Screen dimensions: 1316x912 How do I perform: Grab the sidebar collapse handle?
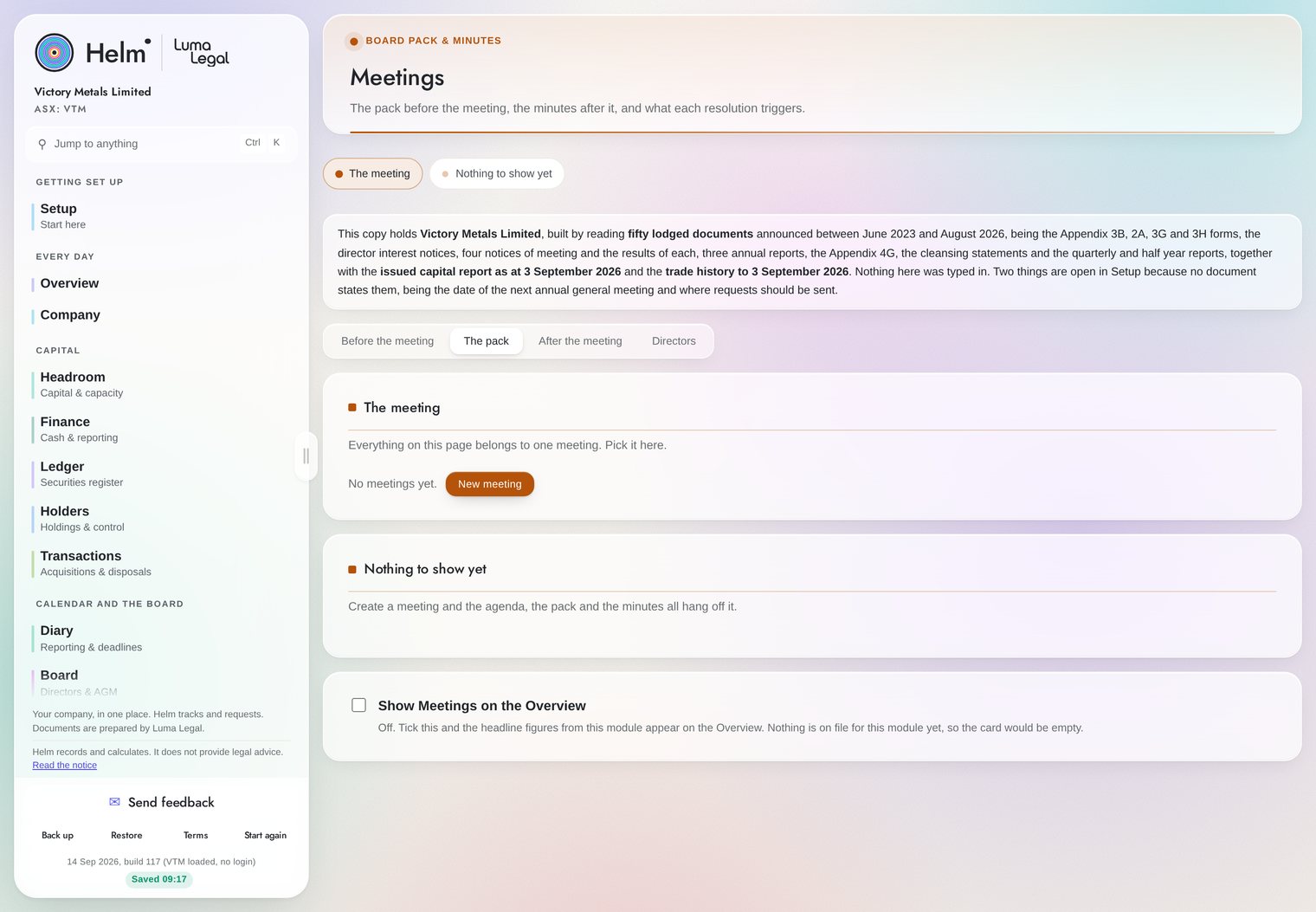[306, 456]
